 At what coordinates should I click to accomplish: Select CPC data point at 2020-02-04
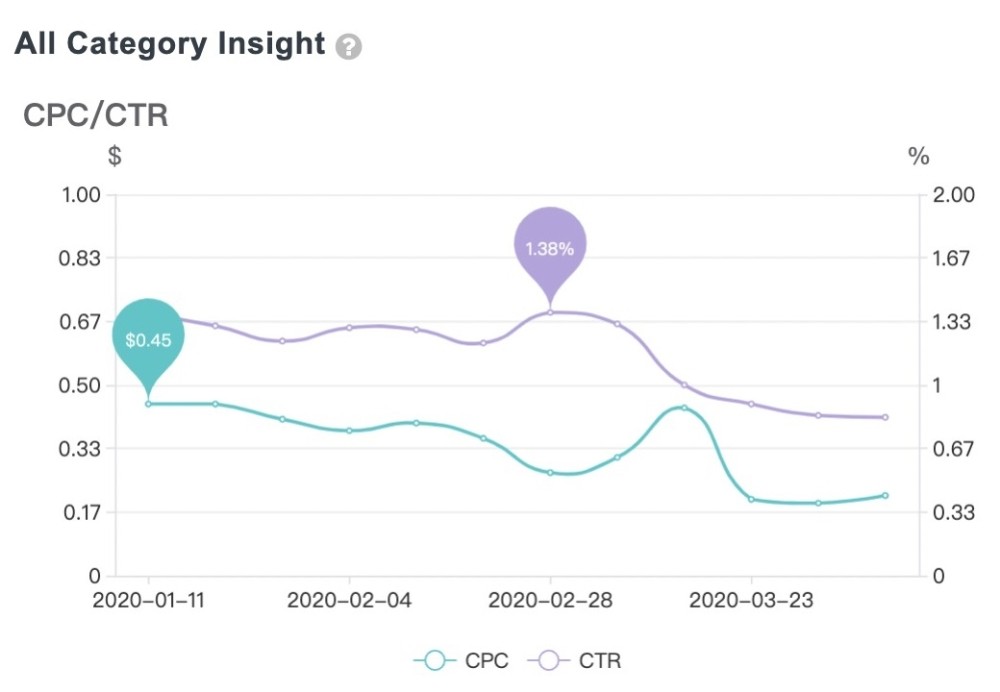coord(349,431)
